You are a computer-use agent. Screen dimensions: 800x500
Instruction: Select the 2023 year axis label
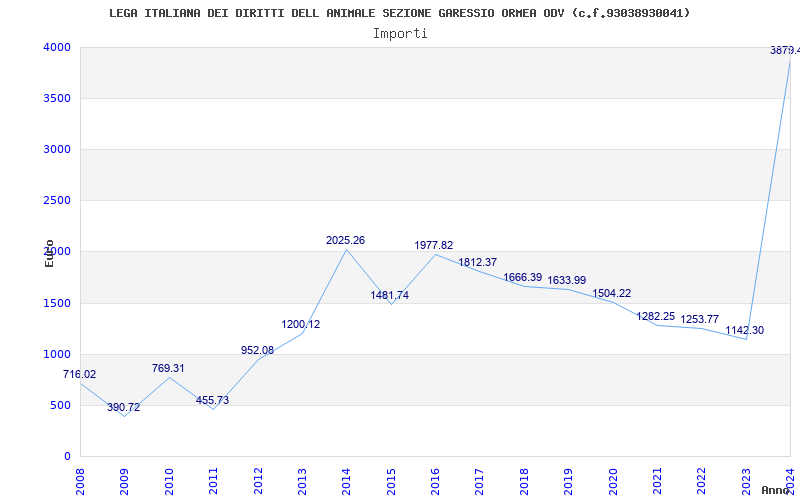pos(745,482)
